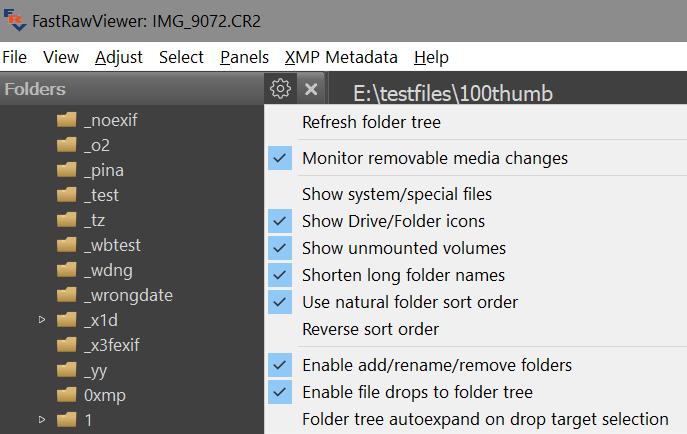
Task: Click the _x3fexif folder icon
Action: pyautogui.click(x=67, y=345)
